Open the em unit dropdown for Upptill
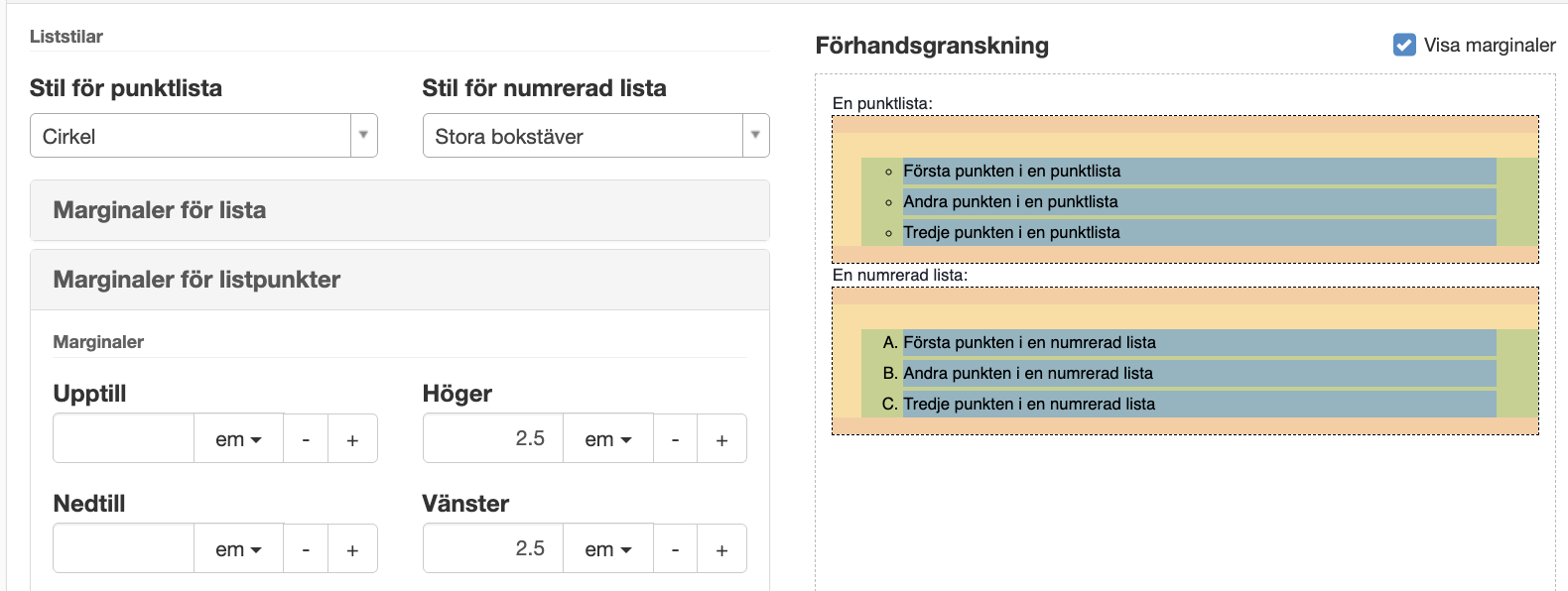The image size is (1568, 591). click(238, 439)
